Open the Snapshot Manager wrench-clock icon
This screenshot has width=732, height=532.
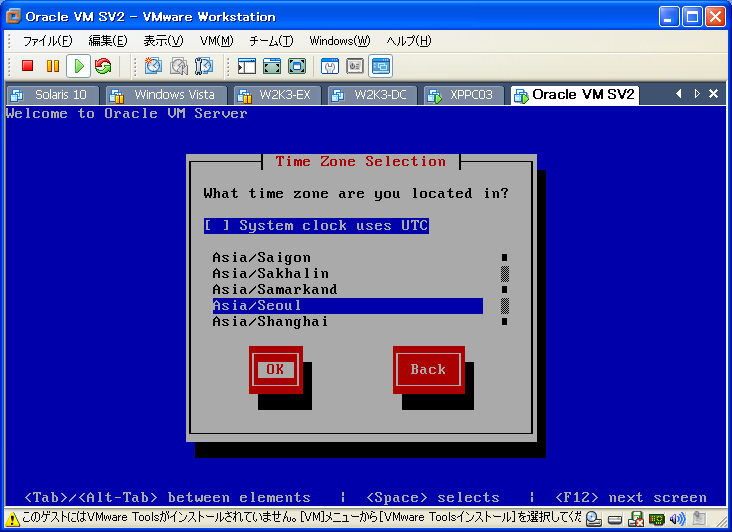[x=204, y=66]
